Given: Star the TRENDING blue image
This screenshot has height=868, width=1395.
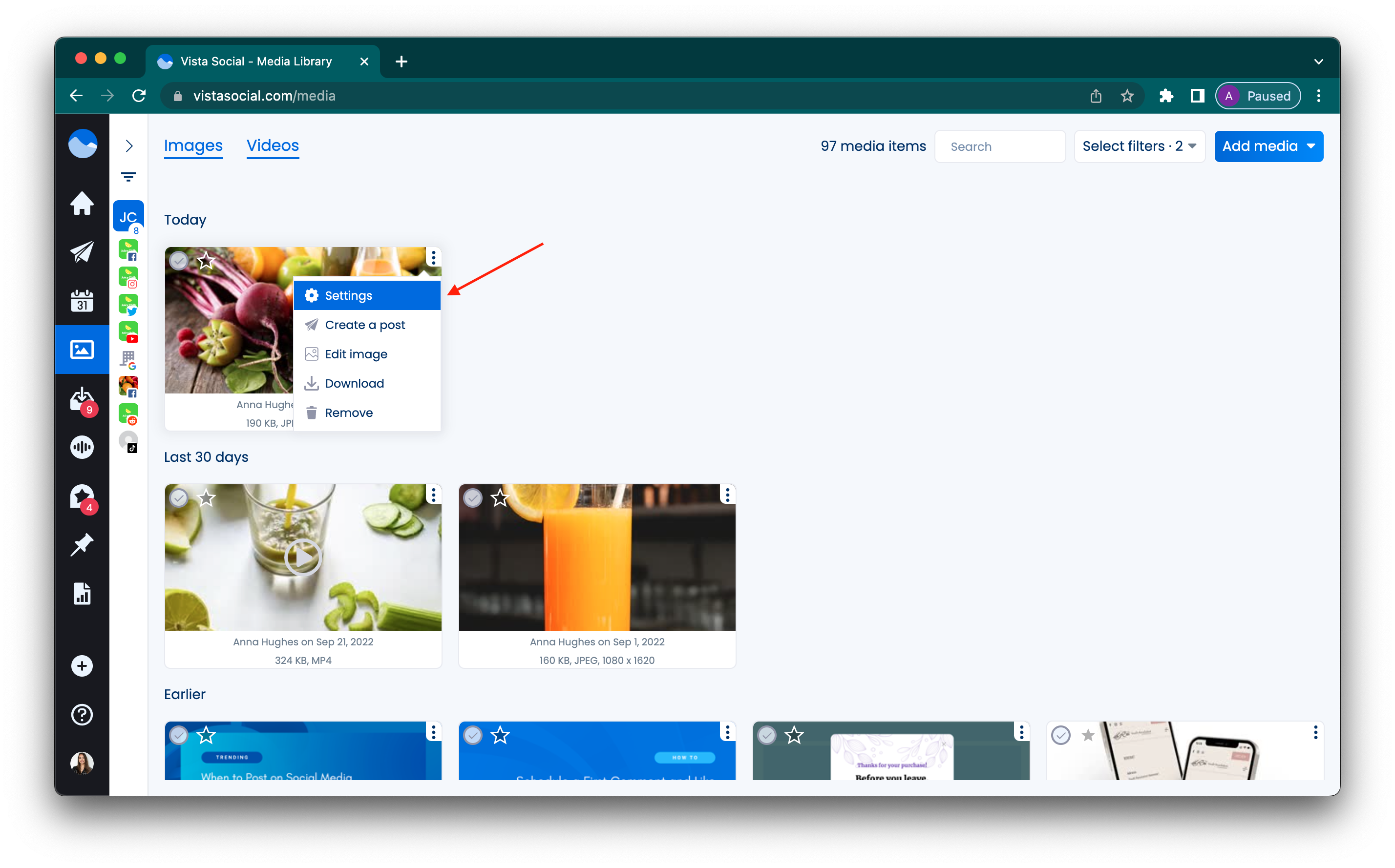Looking at the screenshot, I should pos(206,735).
